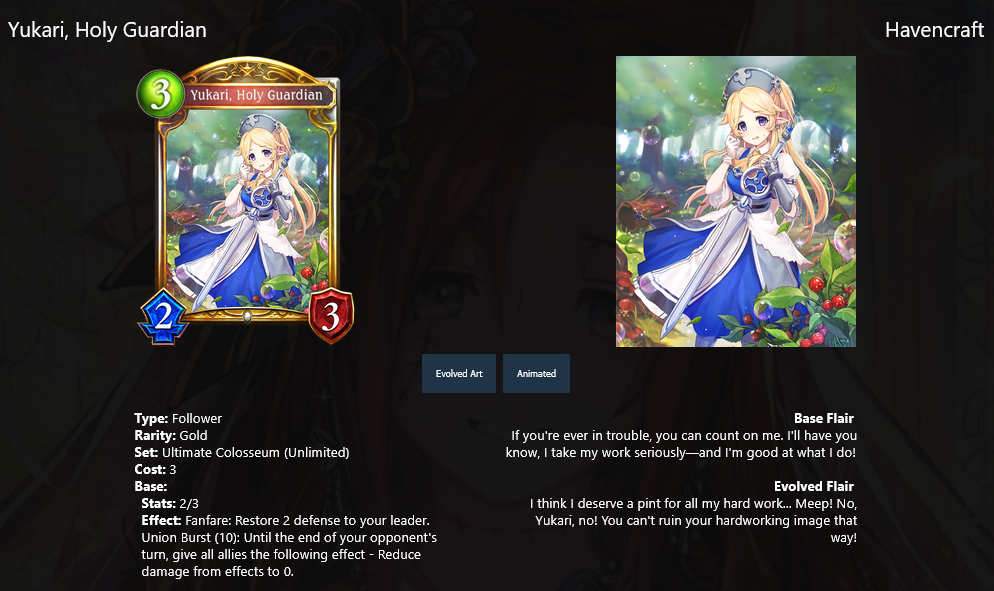
Task: Click the Cost: 3 line
Action: 155,470
